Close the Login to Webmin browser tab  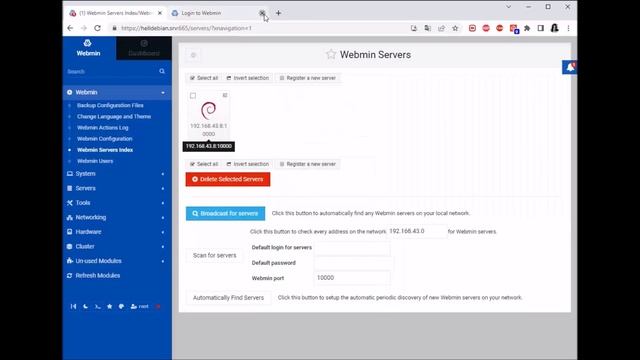[262, 13]
